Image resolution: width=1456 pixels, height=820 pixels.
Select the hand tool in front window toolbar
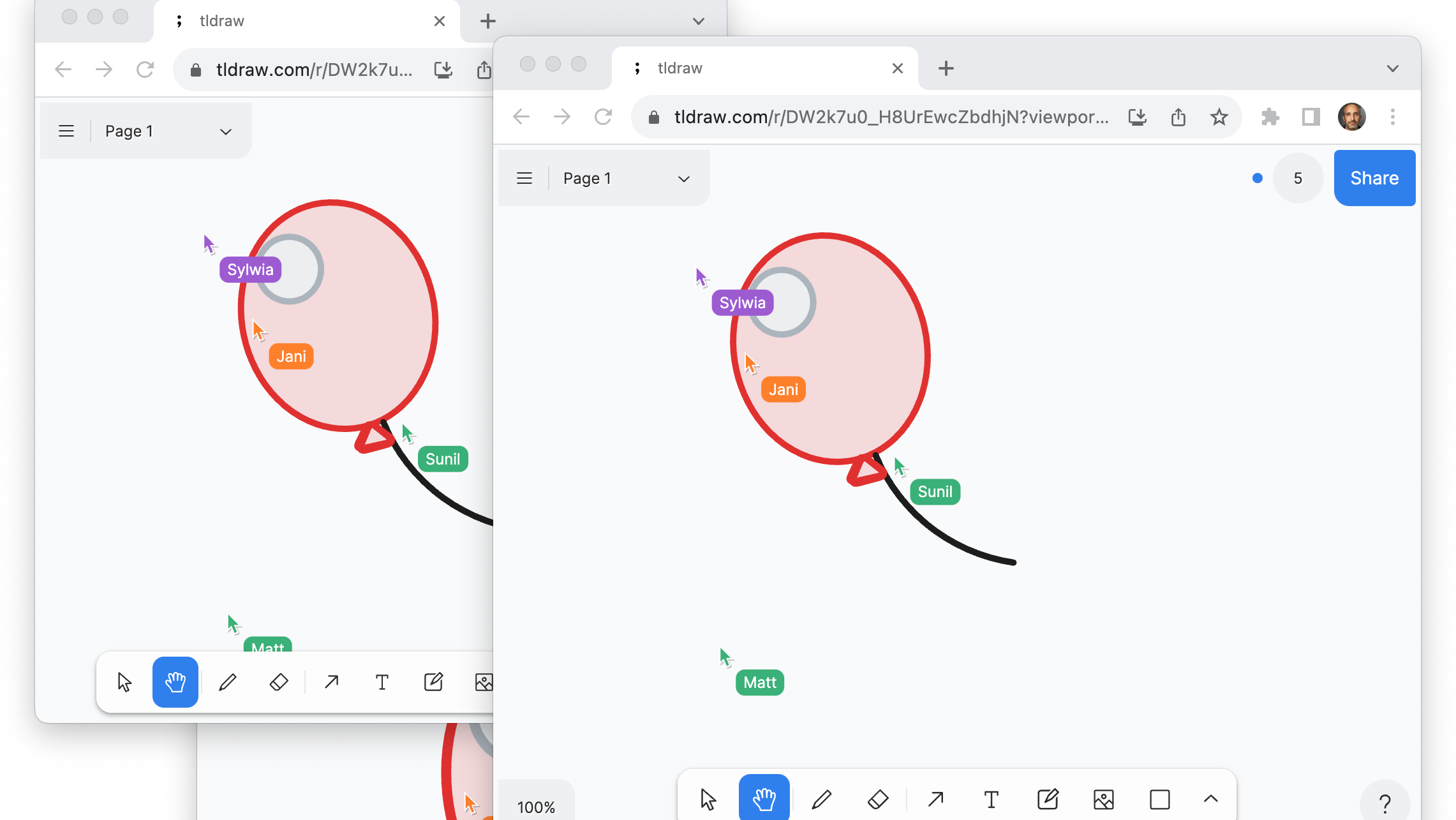coord(764,799)
